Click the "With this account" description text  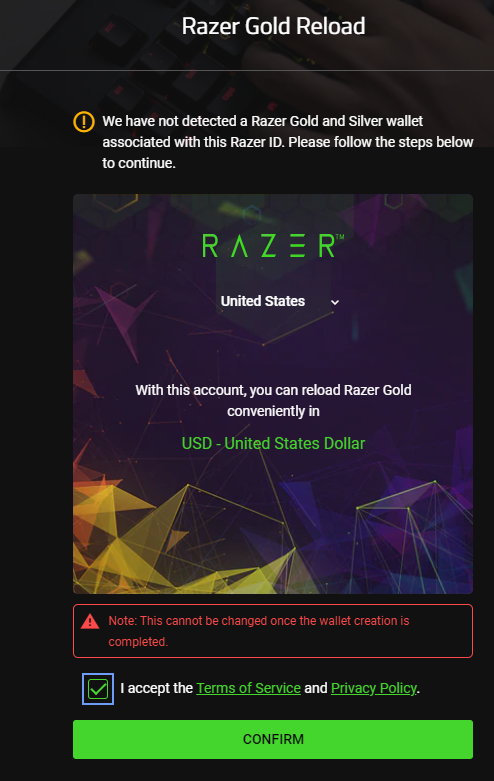point(273,400)
